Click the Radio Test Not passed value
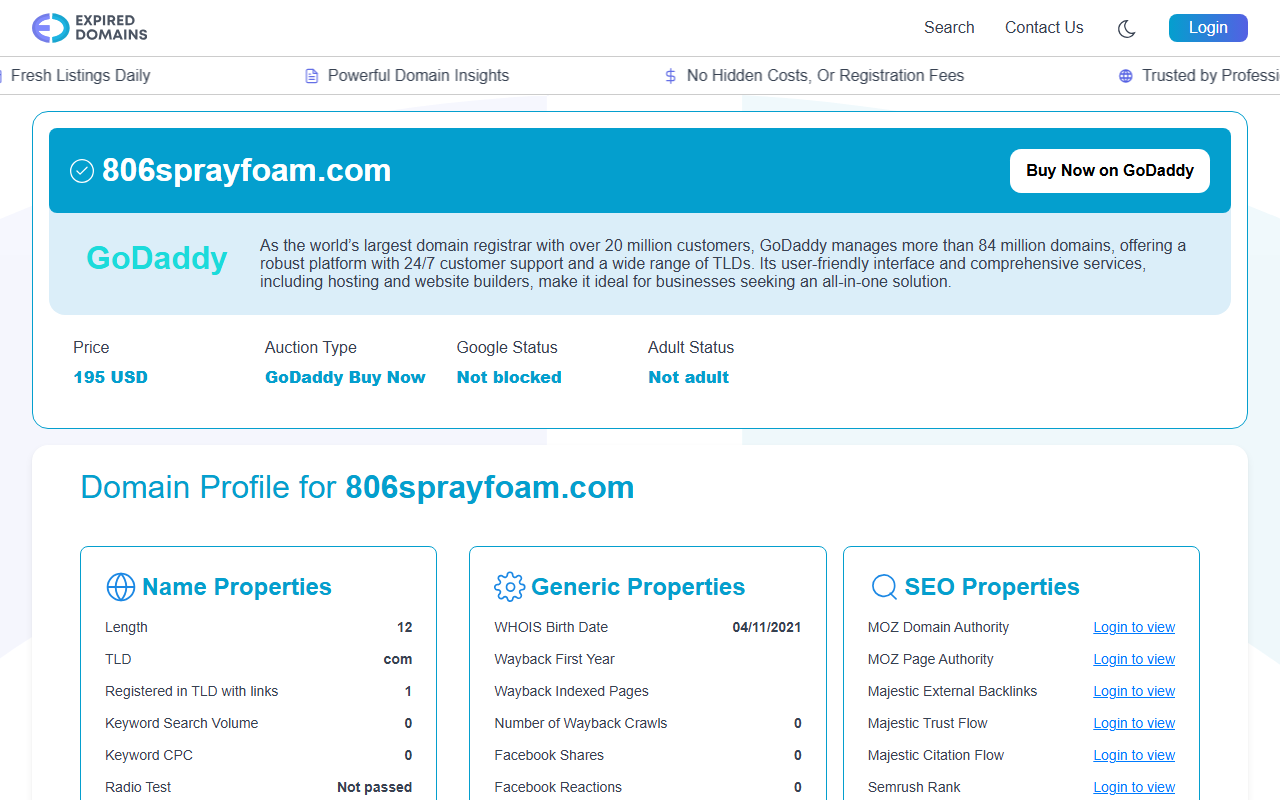 tap(374, 787)
